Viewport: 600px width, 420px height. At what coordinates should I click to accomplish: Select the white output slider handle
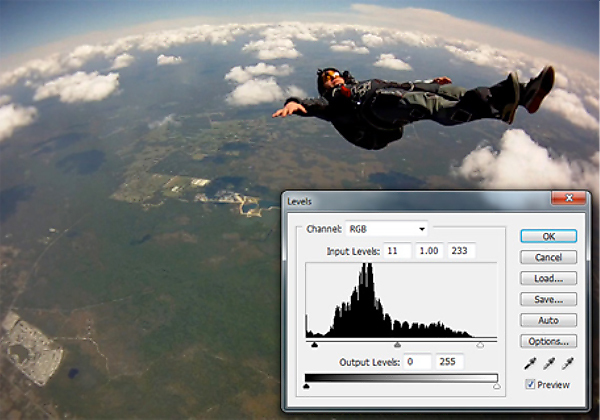(x=497, y=387)
